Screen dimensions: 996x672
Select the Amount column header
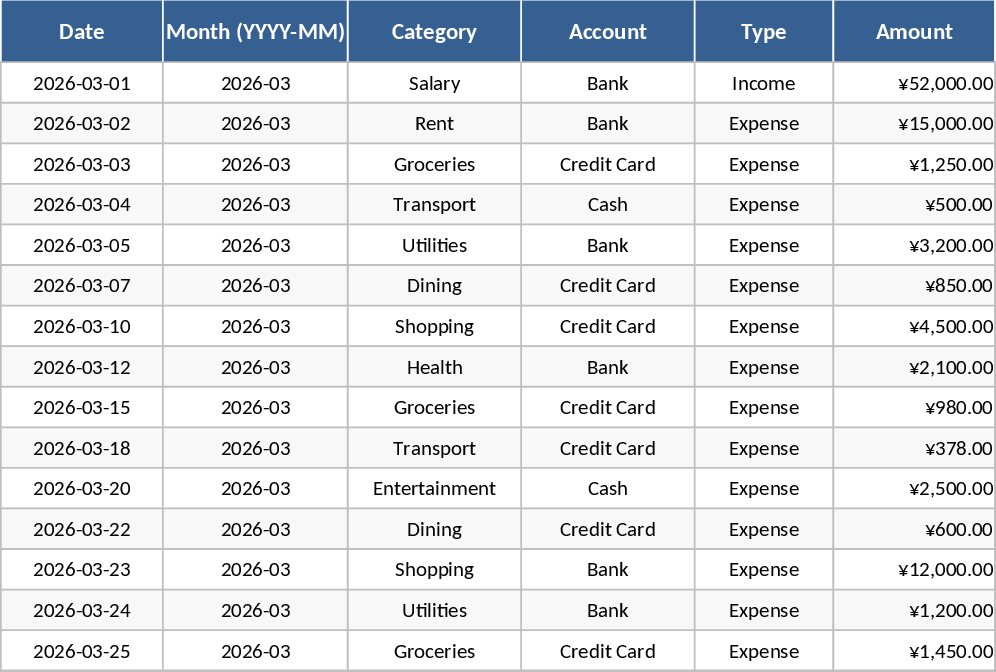click(914, 32)
